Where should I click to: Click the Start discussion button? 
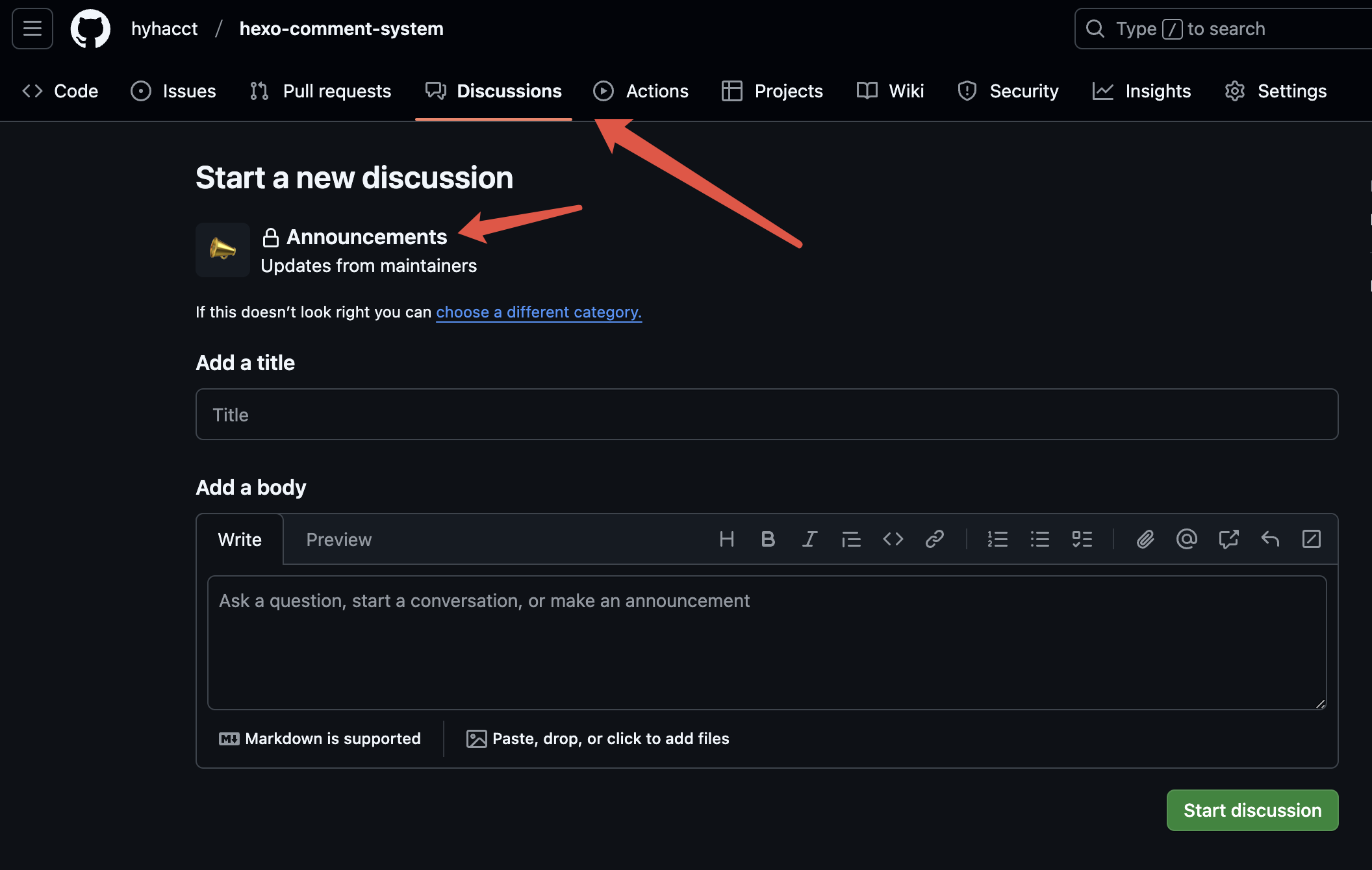click(1252, 810)
